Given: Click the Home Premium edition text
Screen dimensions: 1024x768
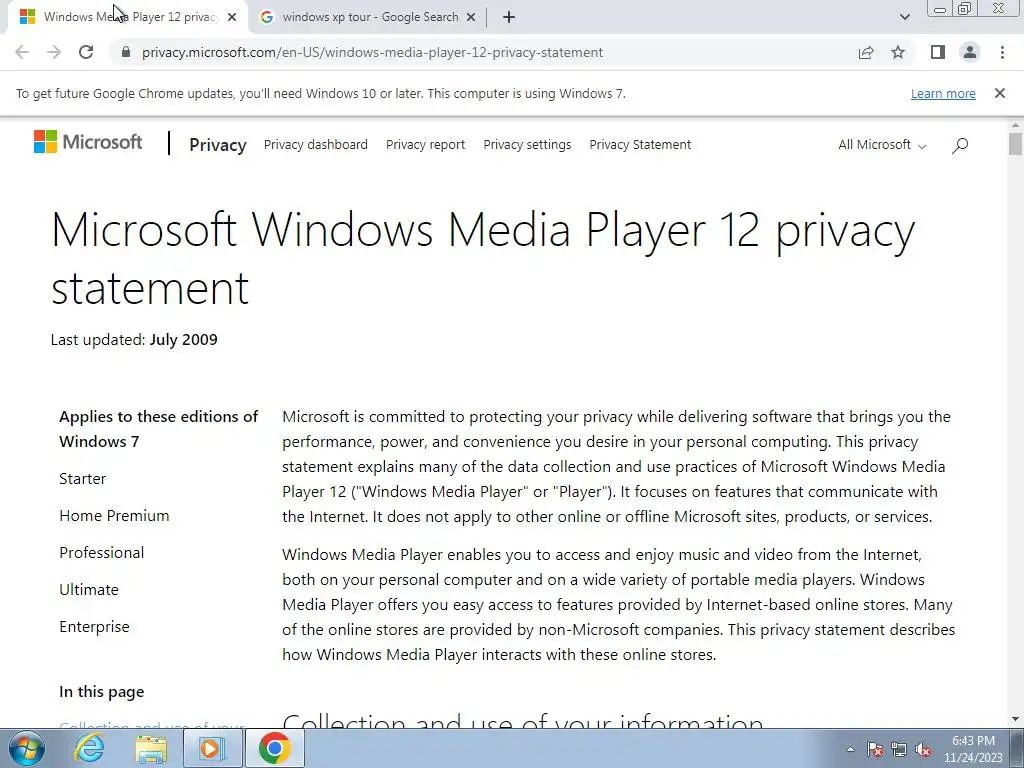Looking at the screenshot, I should point(114,516).
